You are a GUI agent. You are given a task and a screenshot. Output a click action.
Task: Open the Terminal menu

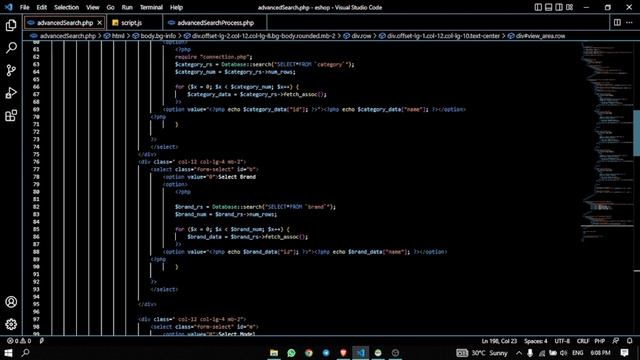[x=151, y=7]
